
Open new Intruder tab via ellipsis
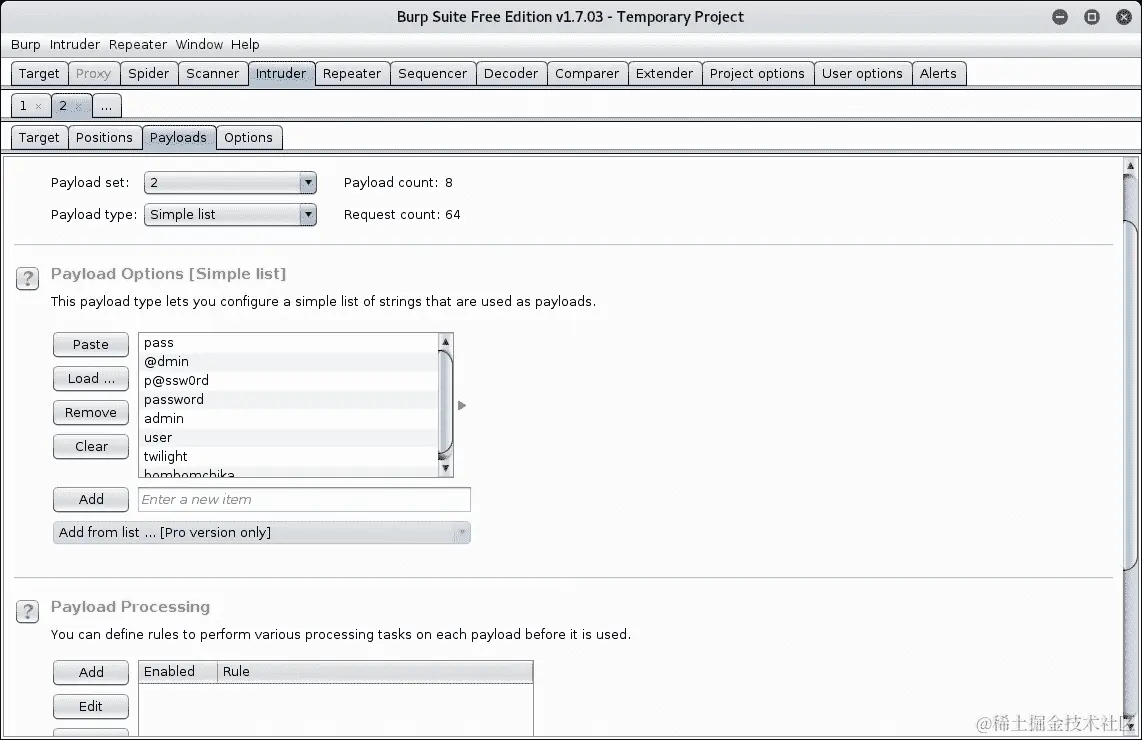tap(107, 106)
